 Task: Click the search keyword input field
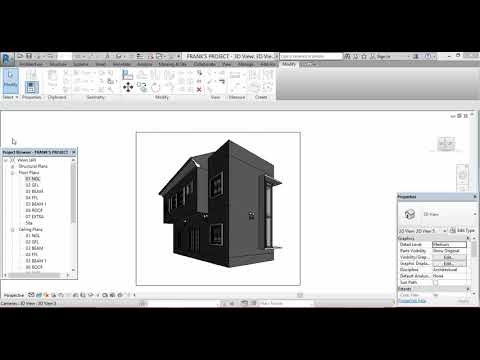click(311, 56)
